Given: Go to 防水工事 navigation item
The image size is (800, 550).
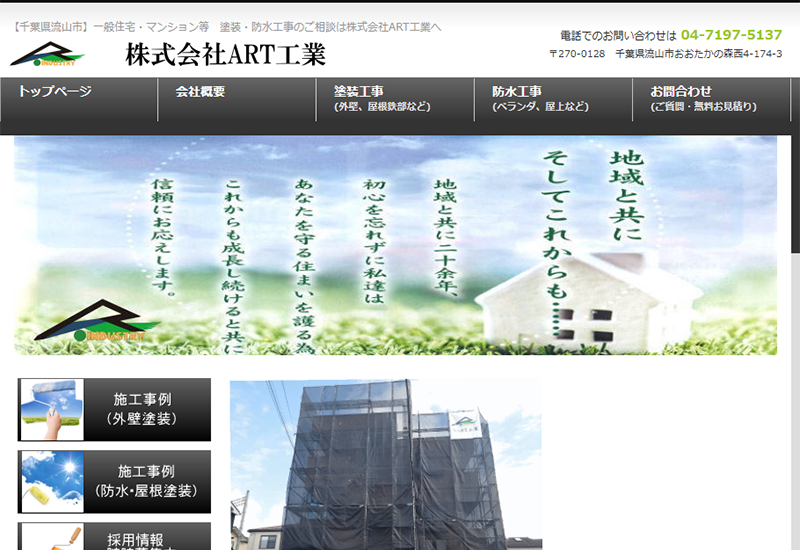Looking at the screenshot, I should coord(554,100).
